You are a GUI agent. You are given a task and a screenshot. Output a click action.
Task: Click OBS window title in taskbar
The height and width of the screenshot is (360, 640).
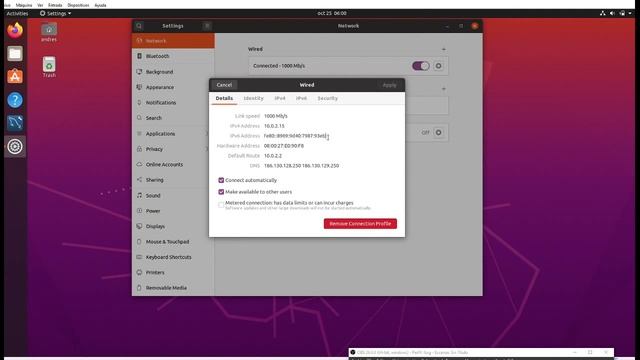(412, 352)
